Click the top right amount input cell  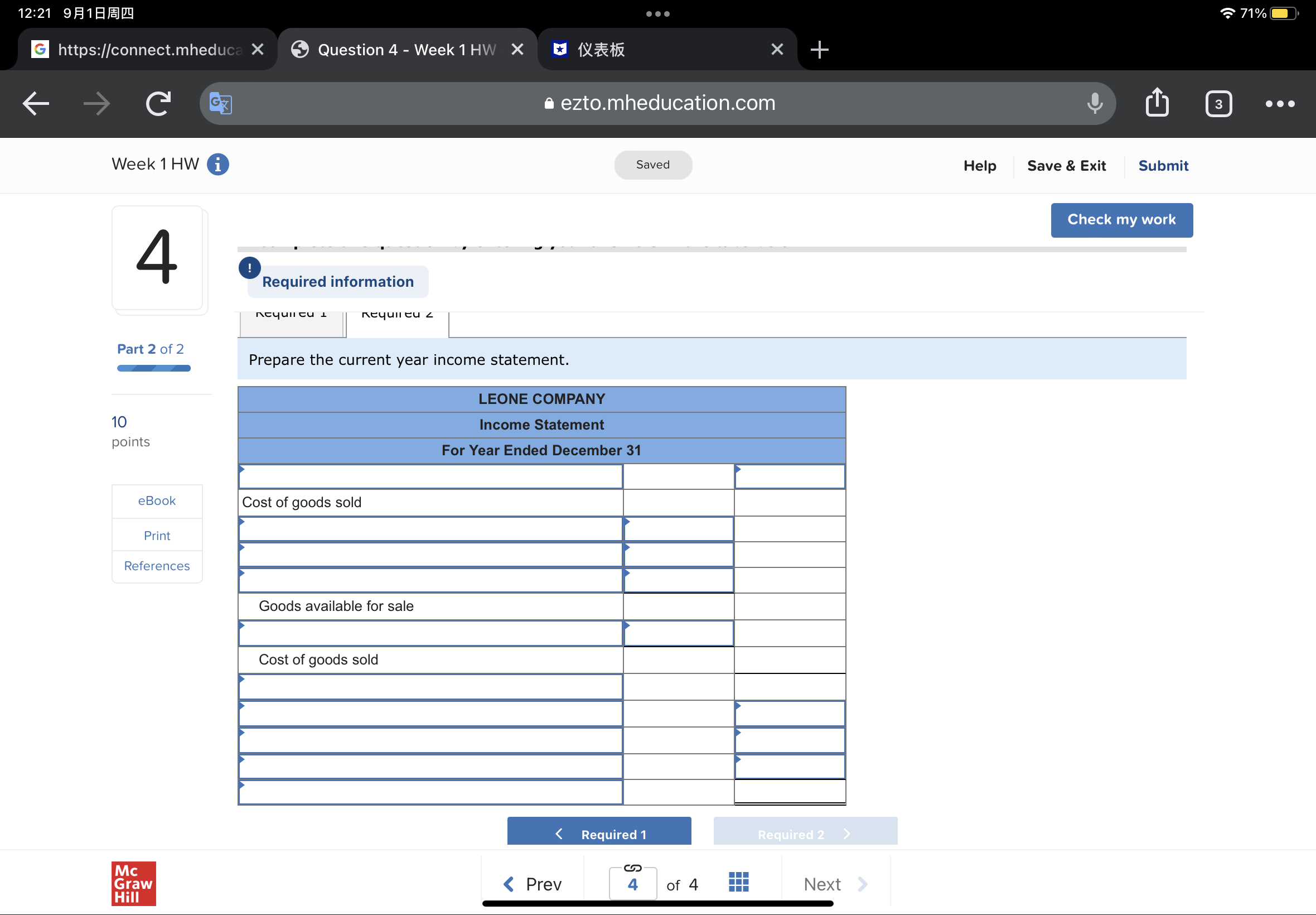790,477
